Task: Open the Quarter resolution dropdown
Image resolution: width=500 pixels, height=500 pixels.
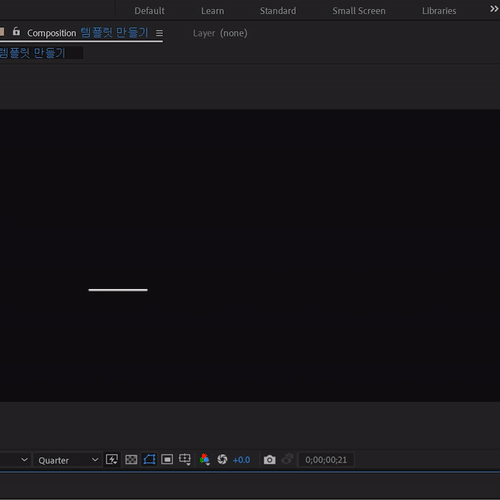Action: pyautogui.click(x=68, y=460)
